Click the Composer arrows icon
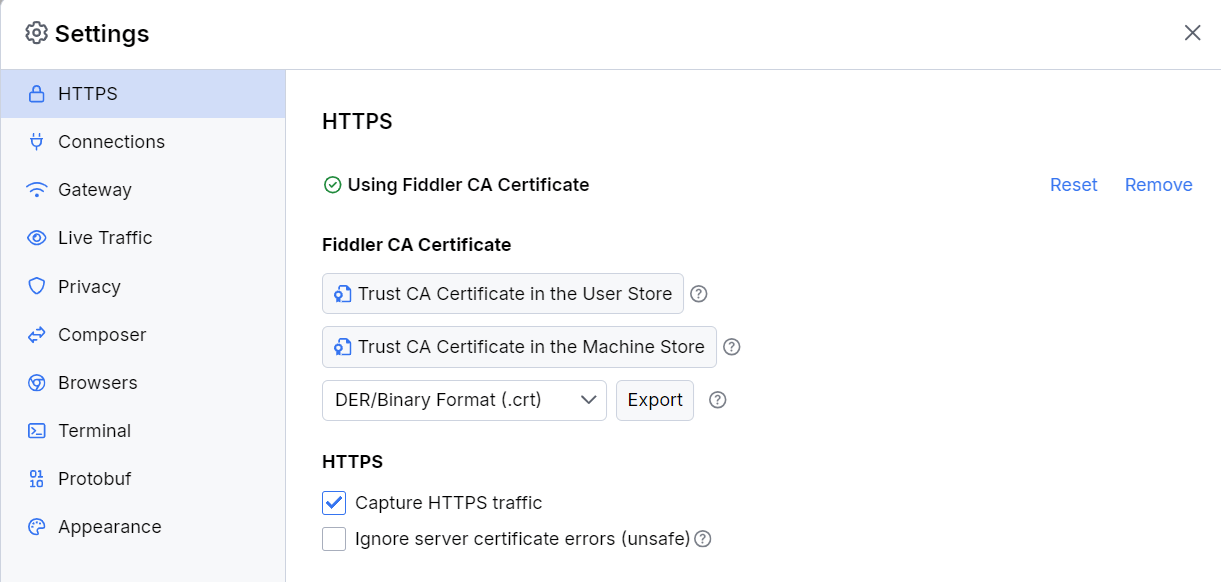The height and width of the screenshot is (582, 1221). pyautogui.click(x=37, y=334)
